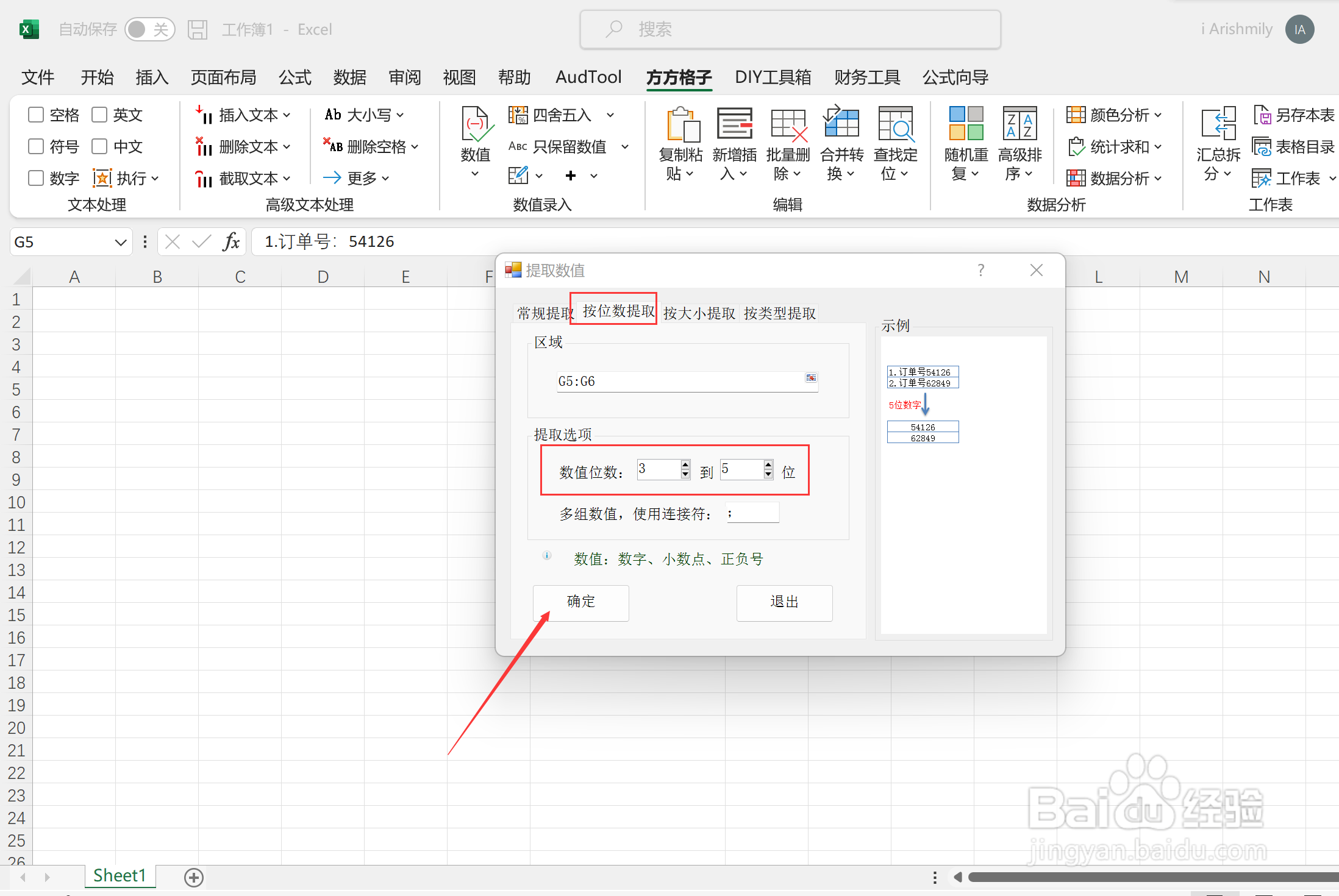1339x896 pixels.
Task: Click the 连接符 text field
Action: [x=752, y=513]
